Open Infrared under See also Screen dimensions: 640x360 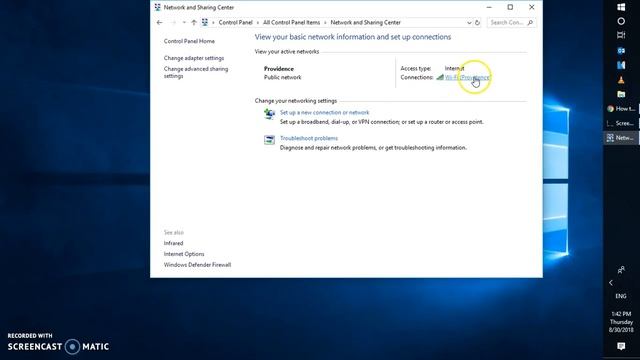(173, 243)
